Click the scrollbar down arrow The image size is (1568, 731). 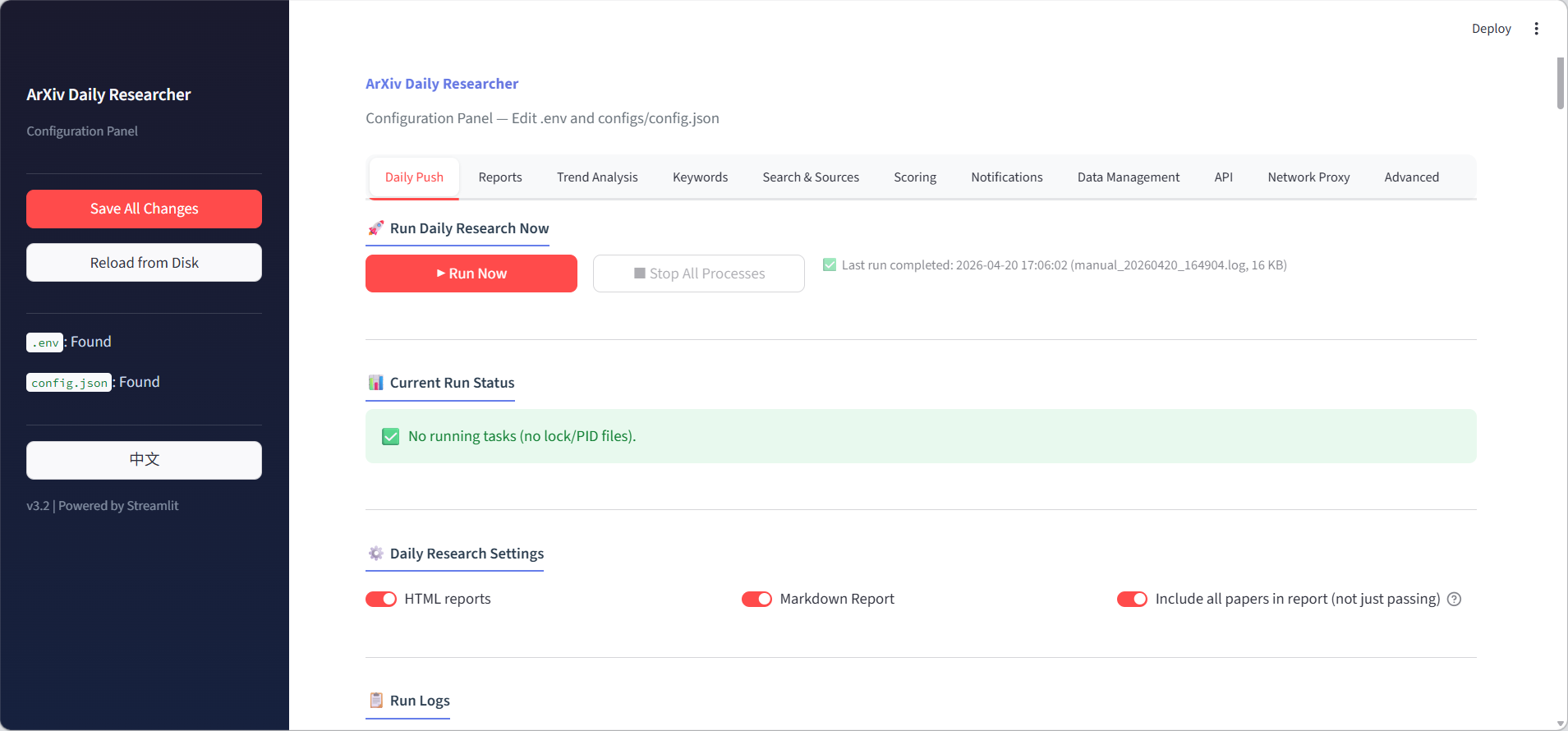tap(1561, 724)
